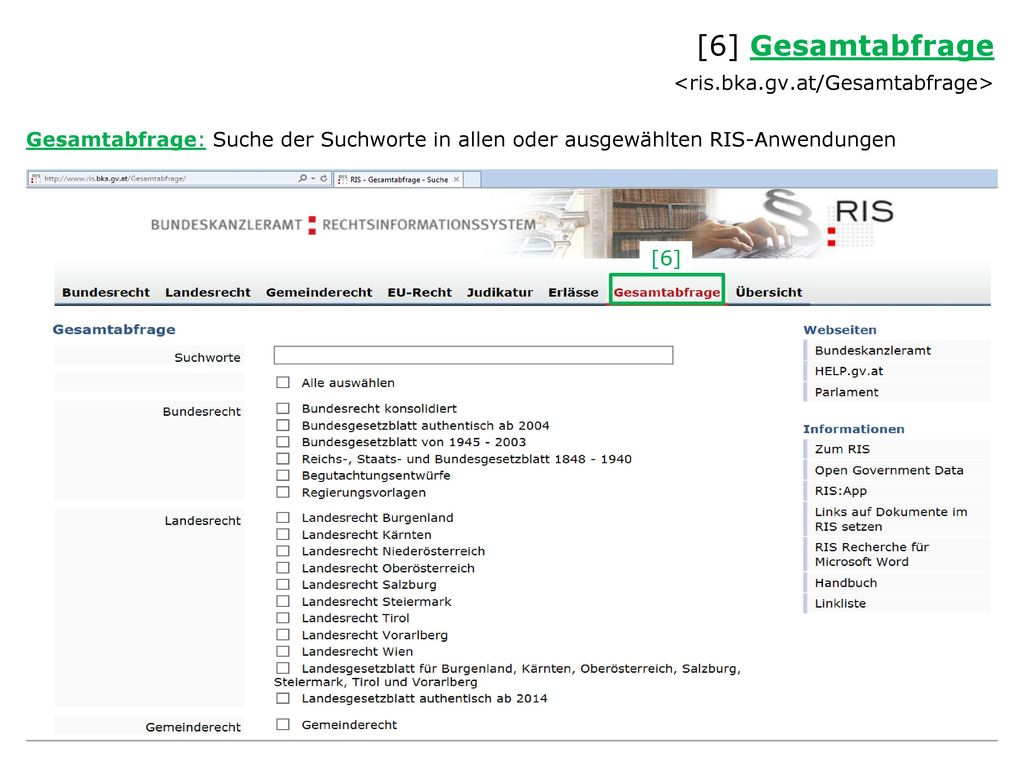Check Landesrecht Steiermark
Screen dimensions: 1024x768
tap(283, 601)
